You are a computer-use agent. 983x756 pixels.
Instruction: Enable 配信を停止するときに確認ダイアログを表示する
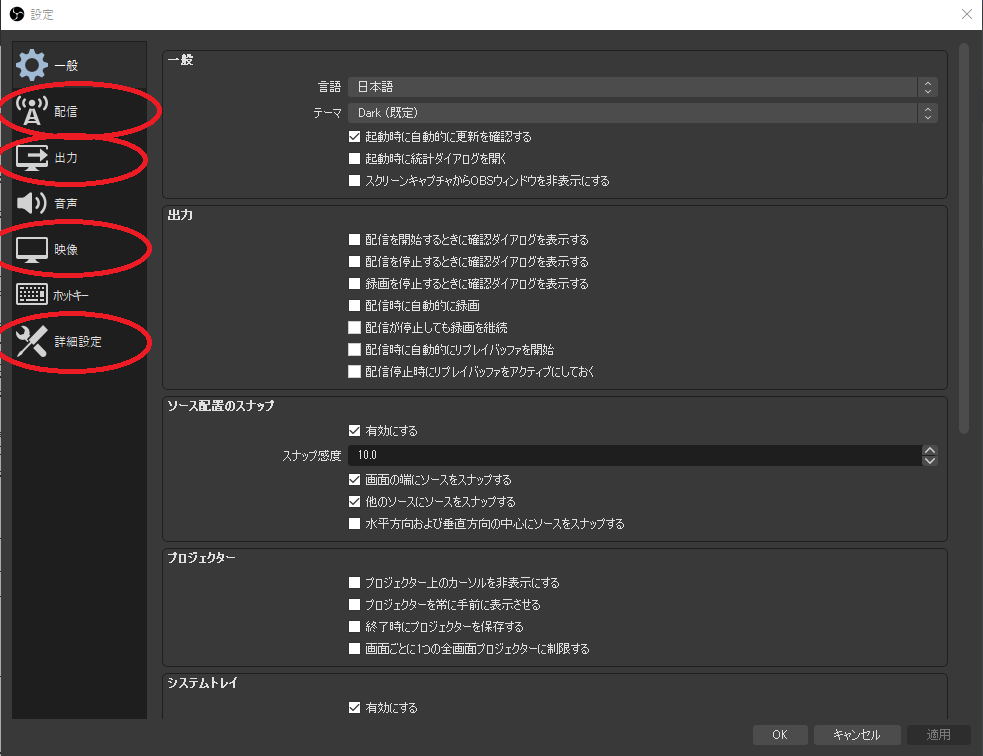click(354, 261)
